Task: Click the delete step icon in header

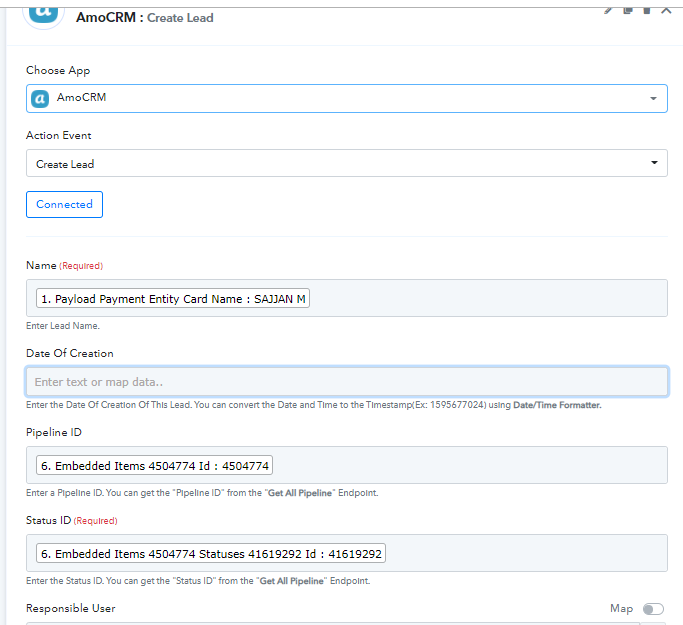Action: 647,10
